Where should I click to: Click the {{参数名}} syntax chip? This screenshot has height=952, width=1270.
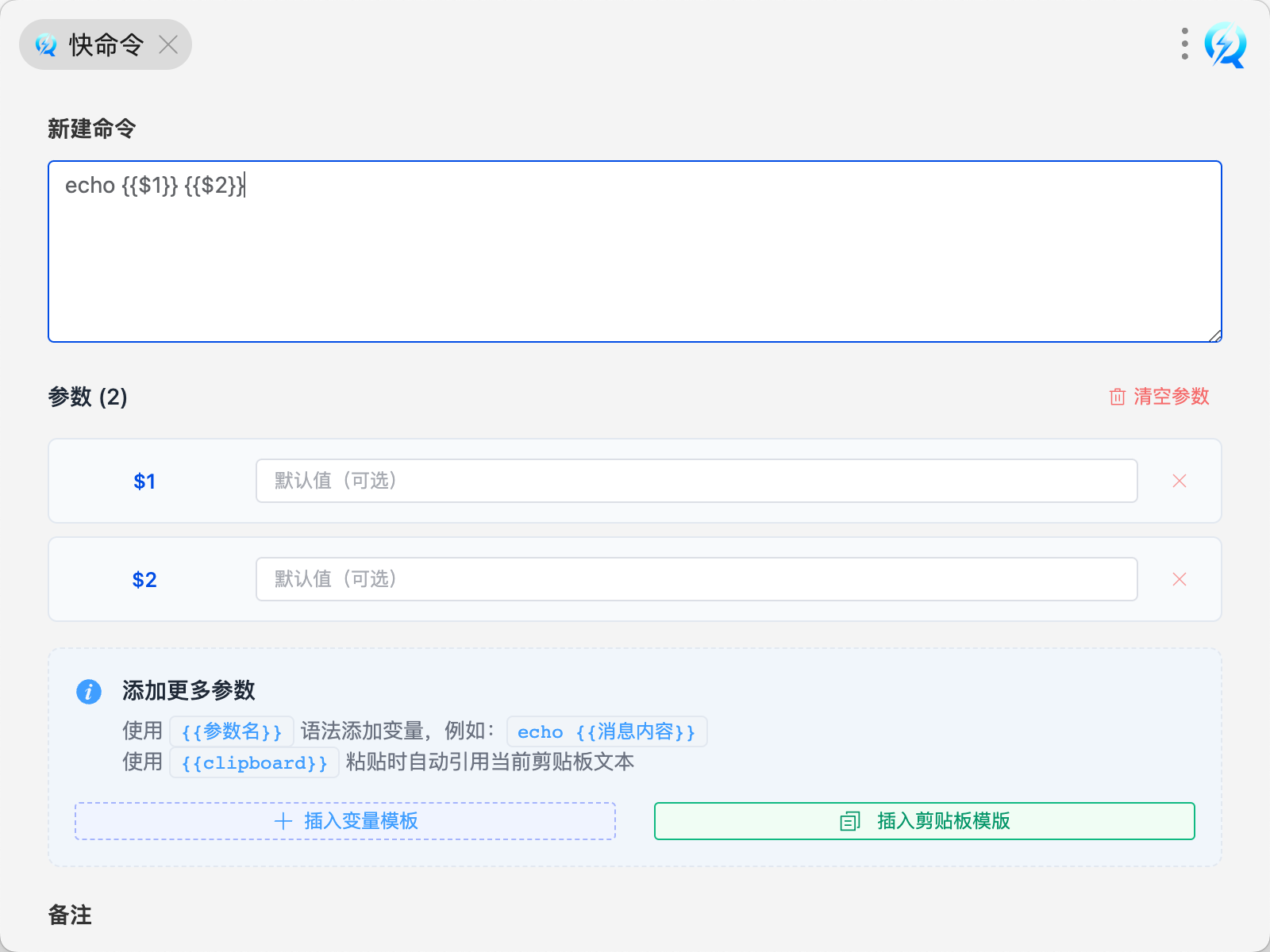click(x=232, y=731)
